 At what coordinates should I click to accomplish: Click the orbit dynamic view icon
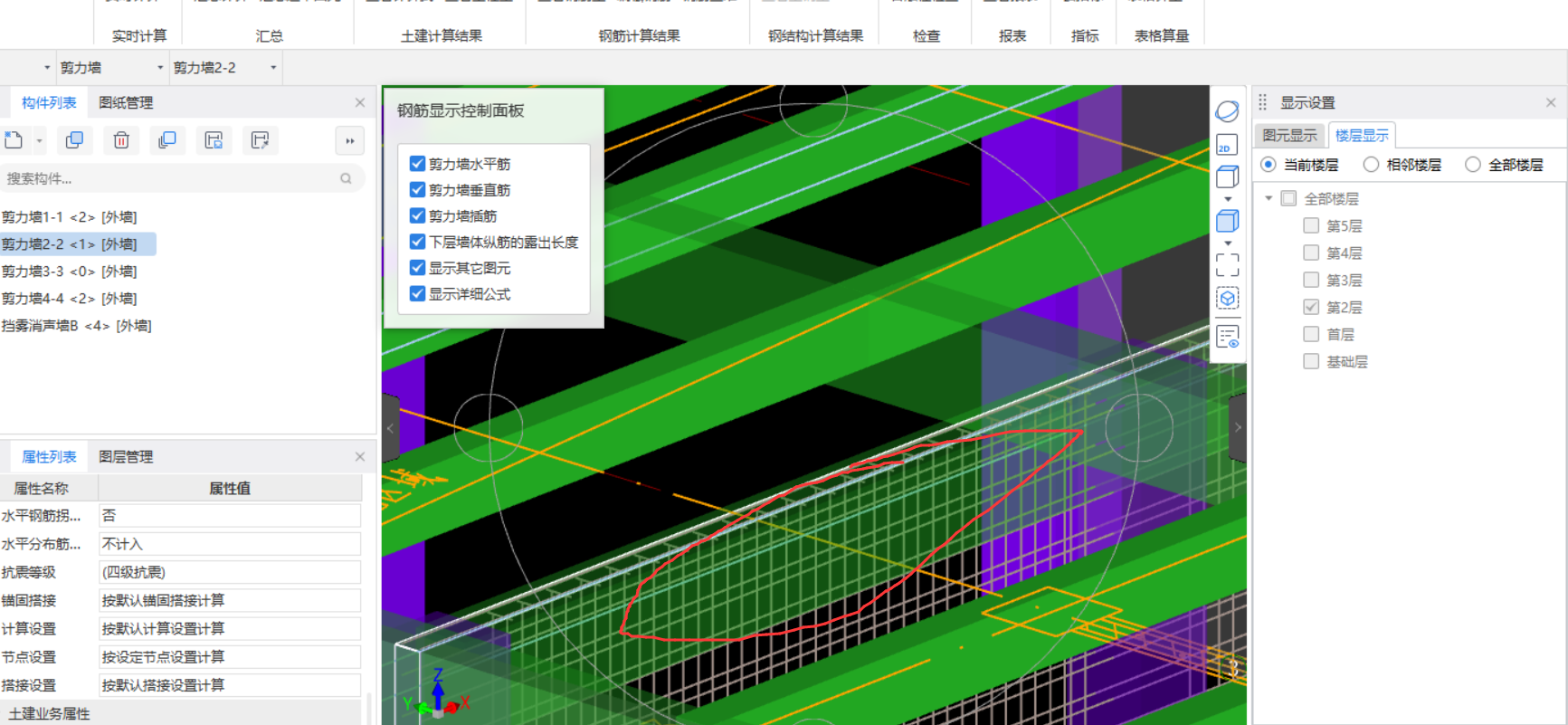click(x=1227, y=110)
